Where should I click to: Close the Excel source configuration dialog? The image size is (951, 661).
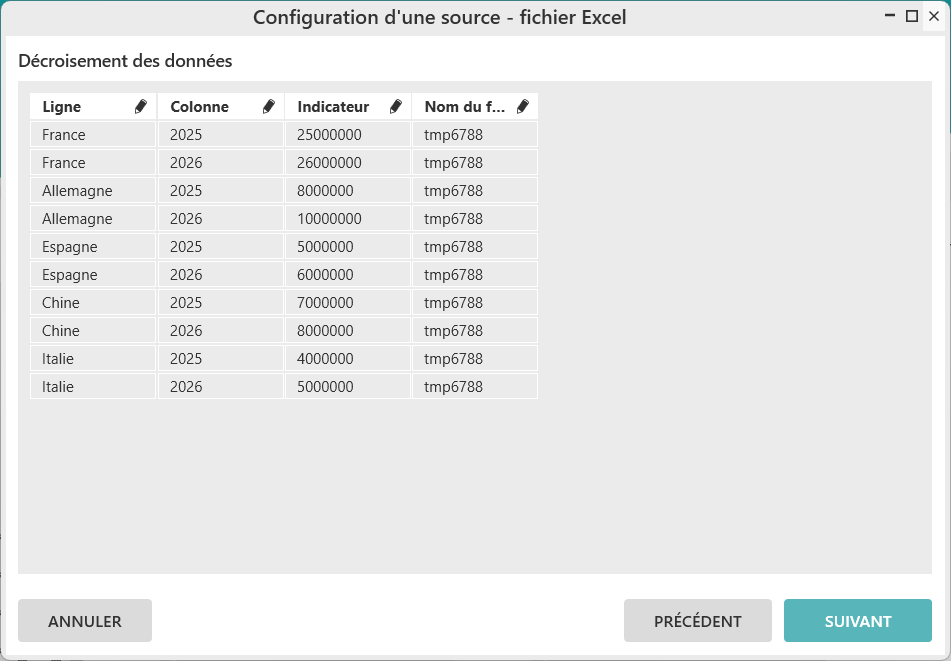coord(934,16)
